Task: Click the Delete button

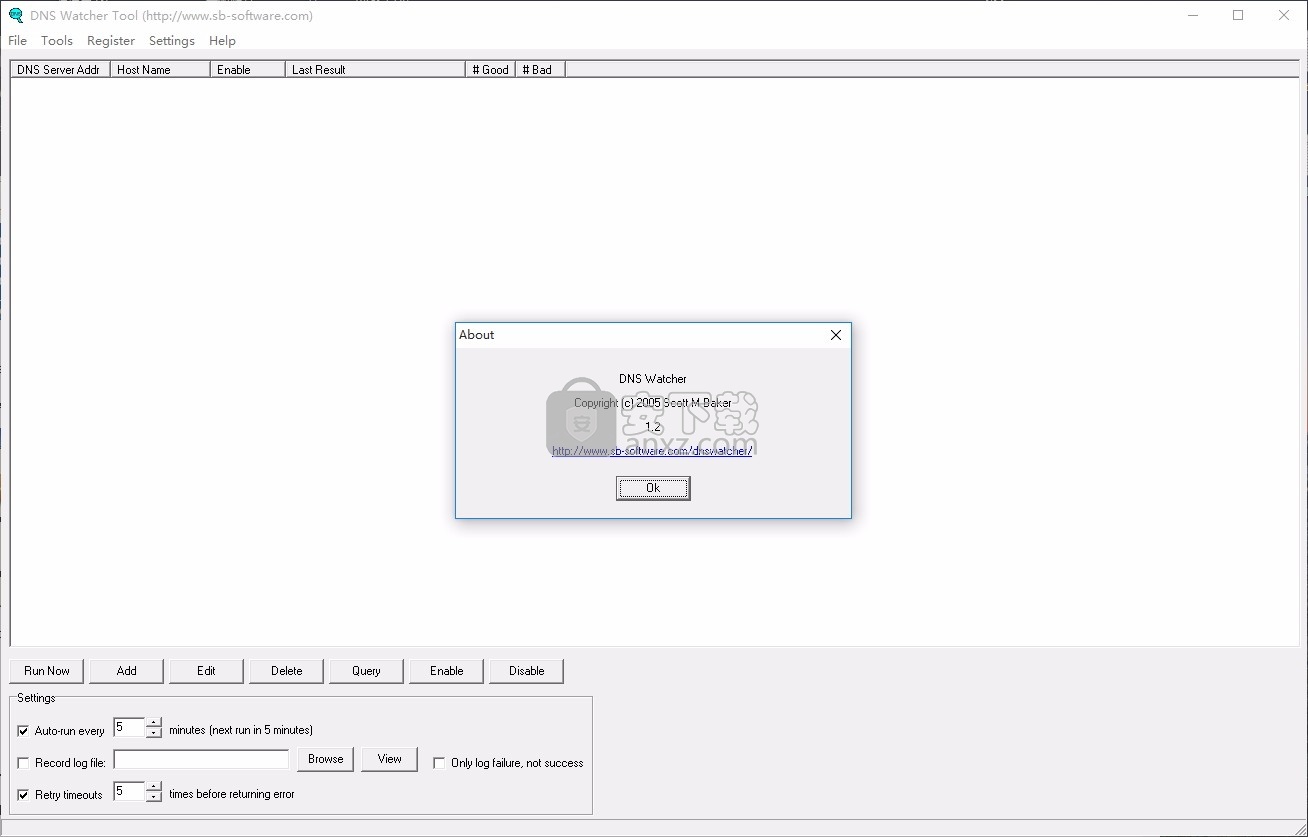Action: click(287, 671)
